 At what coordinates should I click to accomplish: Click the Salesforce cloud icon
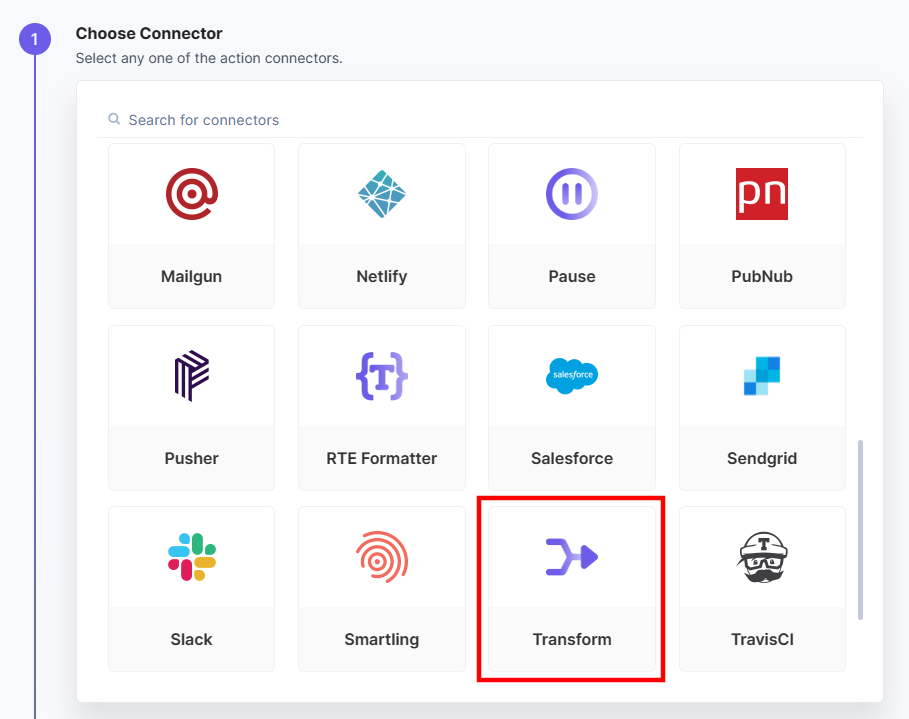coord(572,376)
